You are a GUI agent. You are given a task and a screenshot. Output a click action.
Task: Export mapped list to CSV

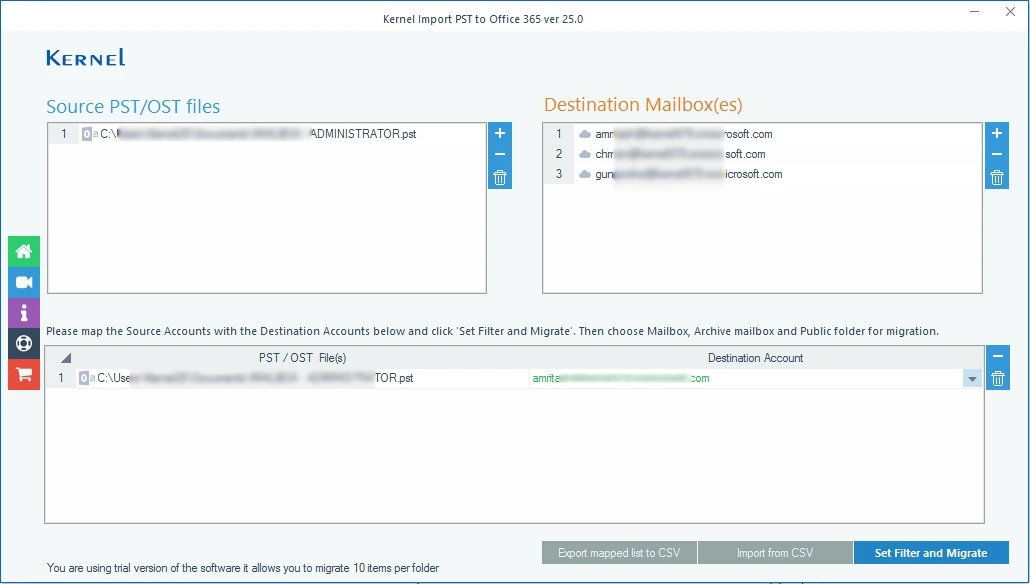point(618,552)
